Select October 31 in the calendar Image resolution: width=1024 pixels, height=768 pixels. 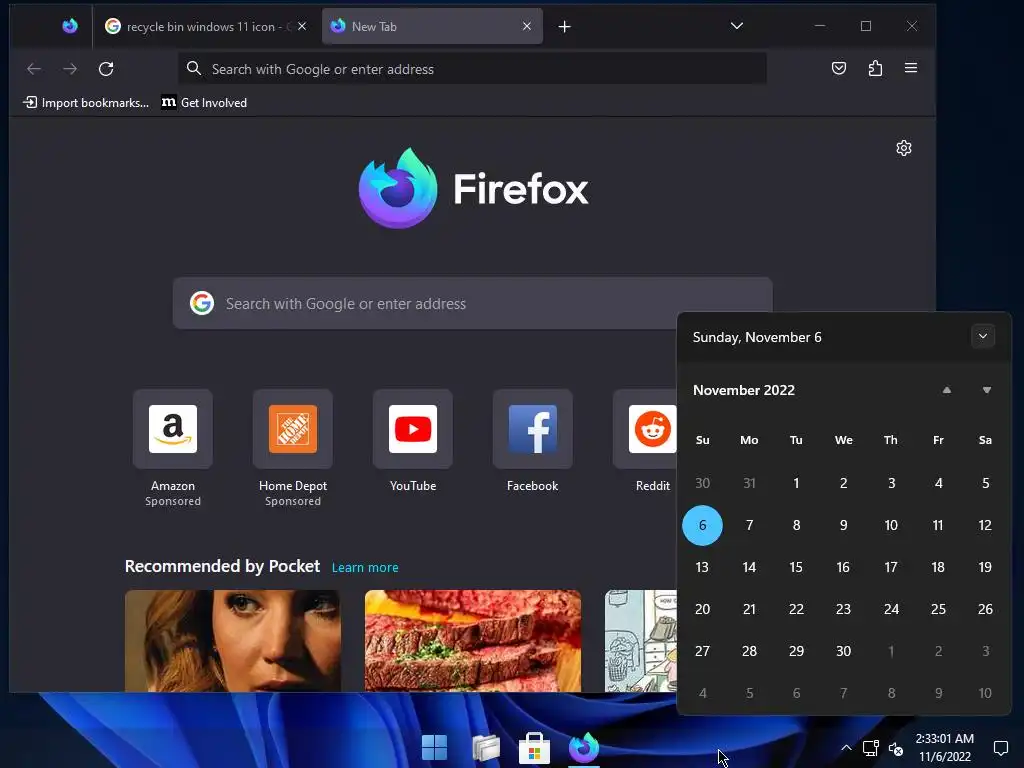(749, 483)
